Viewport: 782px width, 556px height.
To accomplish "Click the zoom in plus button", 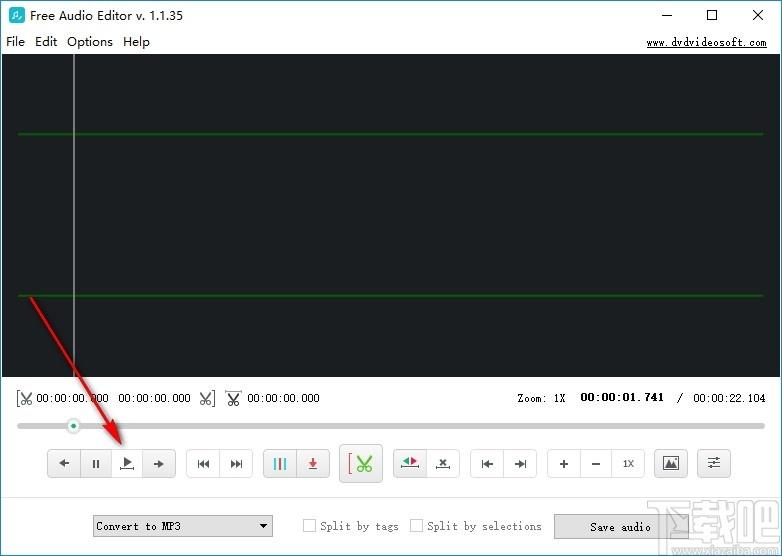I will (x=564, y=464).
